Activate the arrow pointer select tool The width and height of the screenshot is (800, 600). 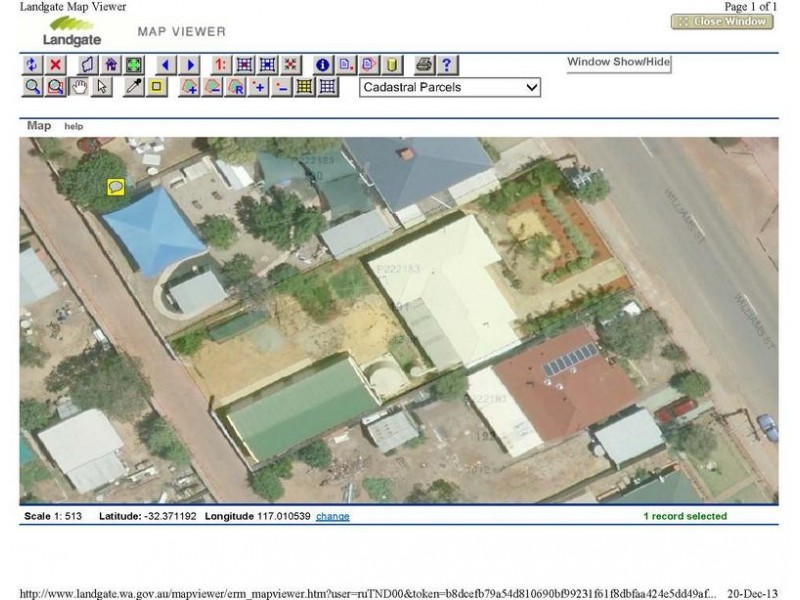(102, 87)
